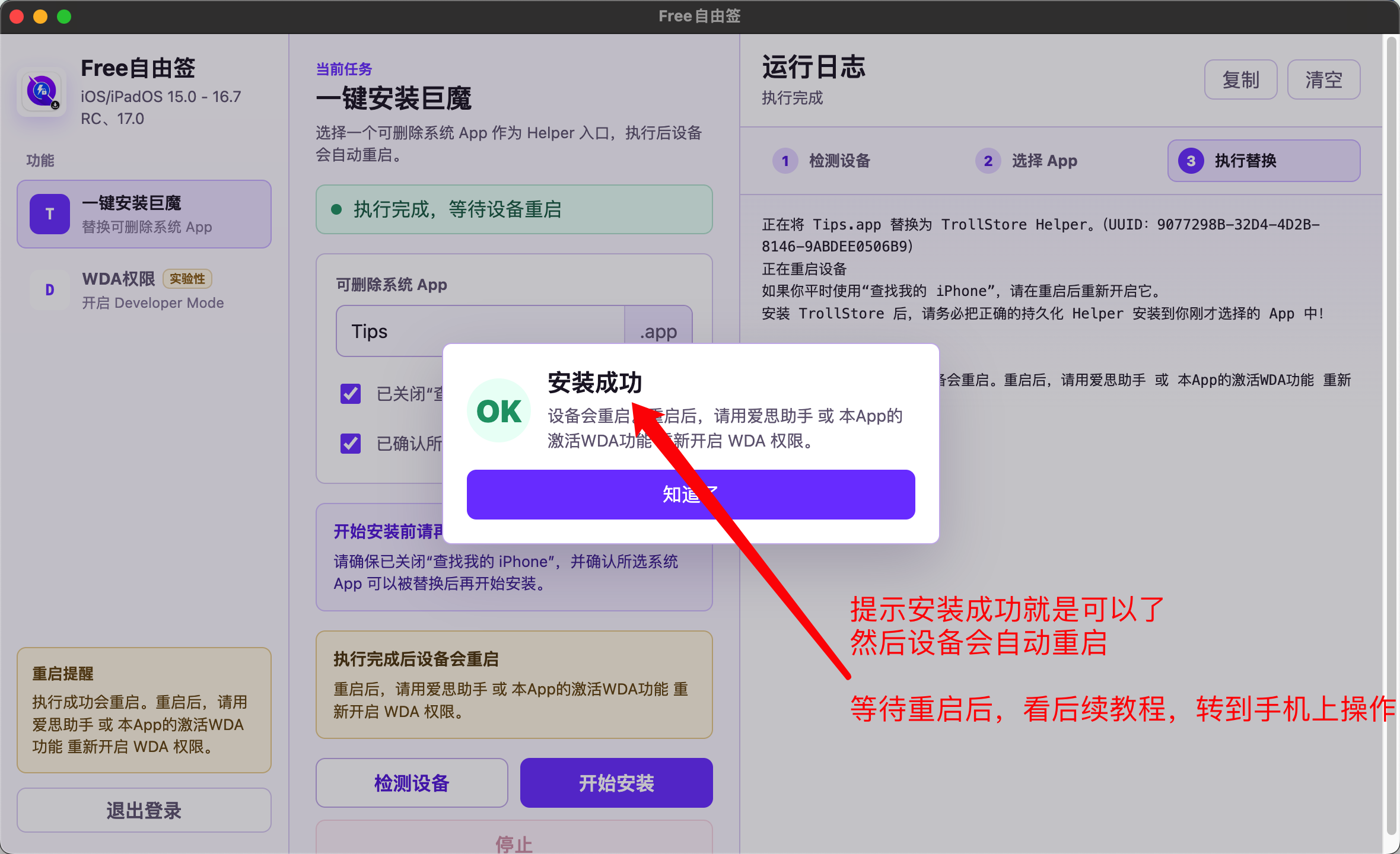Click the 安装成功 dialog title
This screenshot has height=854, width=1400.
pos(595,383)
